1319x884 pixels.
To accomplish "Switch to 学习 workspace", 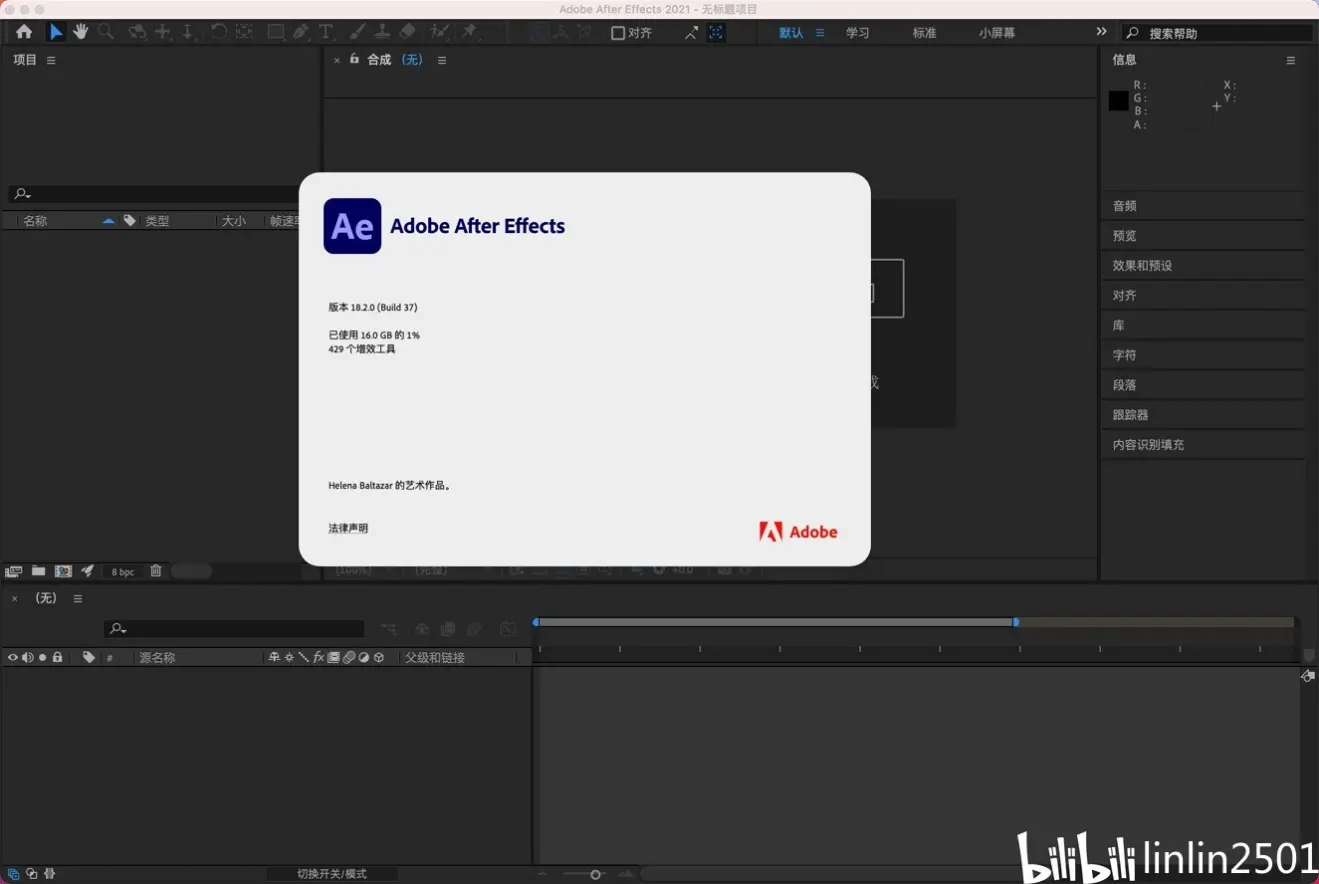I will point(857,33).
